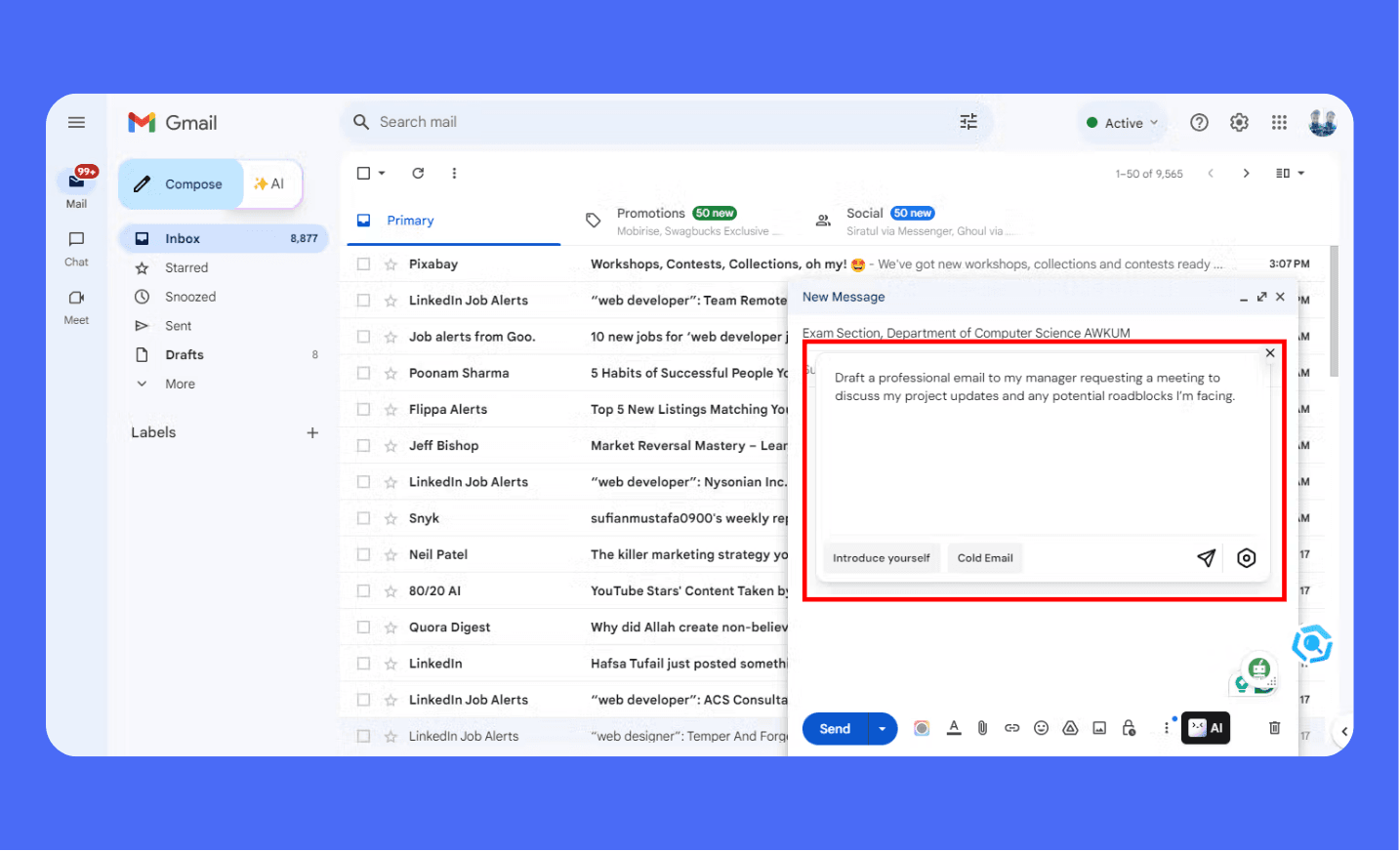Viewport: 1400px width, 851px height.
Task: Open the inbox toolbar more options menu
Action: pyautogui.click(x=454, y=173)
